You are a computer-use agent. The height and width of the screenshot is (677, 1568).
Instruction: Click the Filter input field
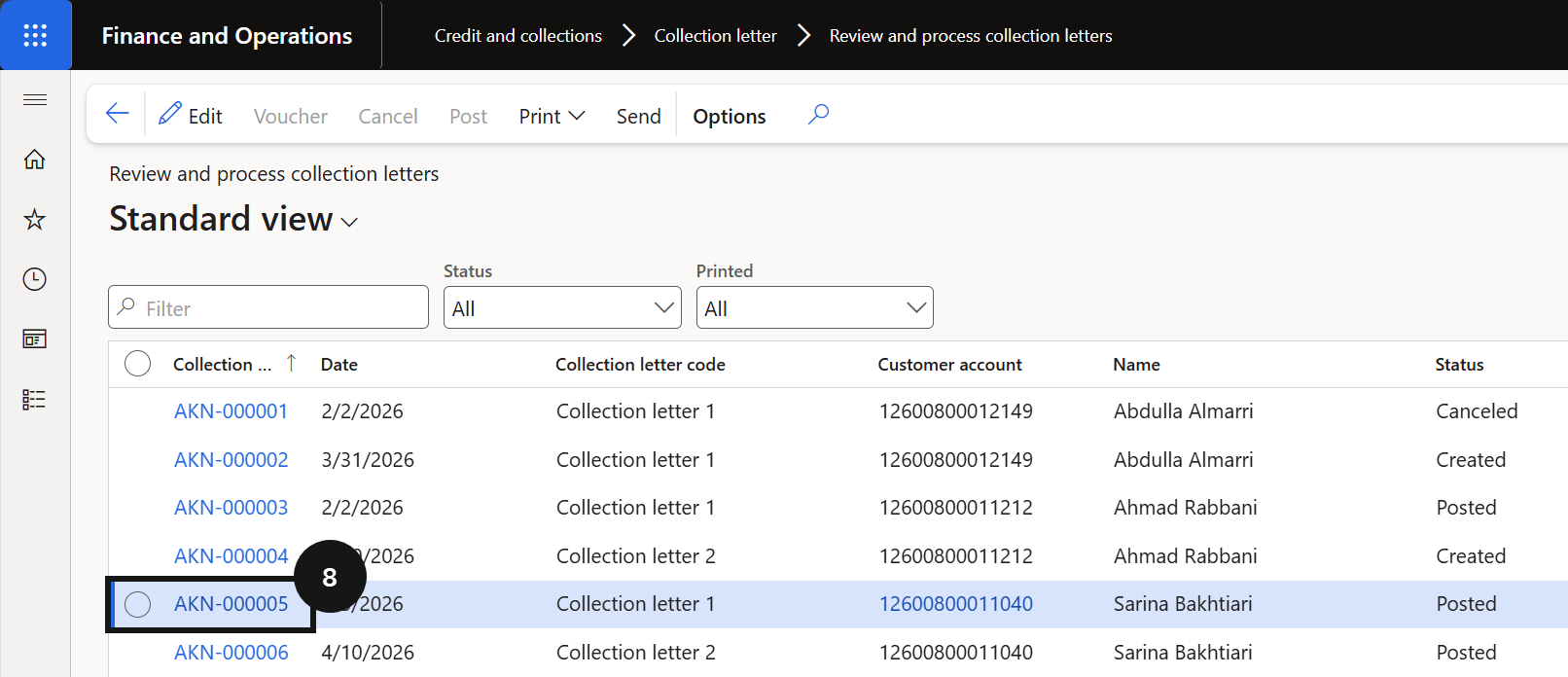click(x=268, y=307)
